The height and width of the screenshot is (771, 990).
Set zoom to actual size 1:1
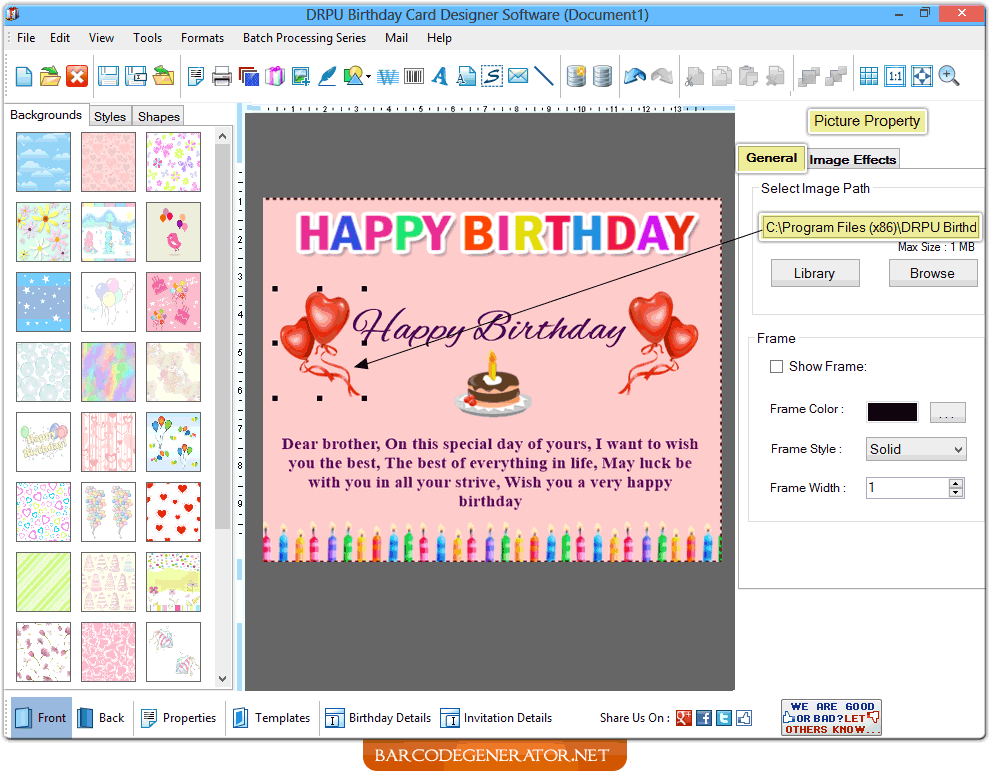[895, 76]
